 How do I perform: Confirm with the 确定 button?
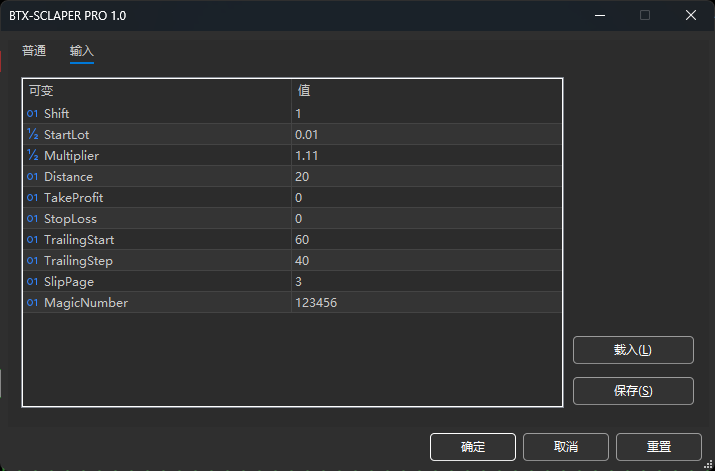473,447
